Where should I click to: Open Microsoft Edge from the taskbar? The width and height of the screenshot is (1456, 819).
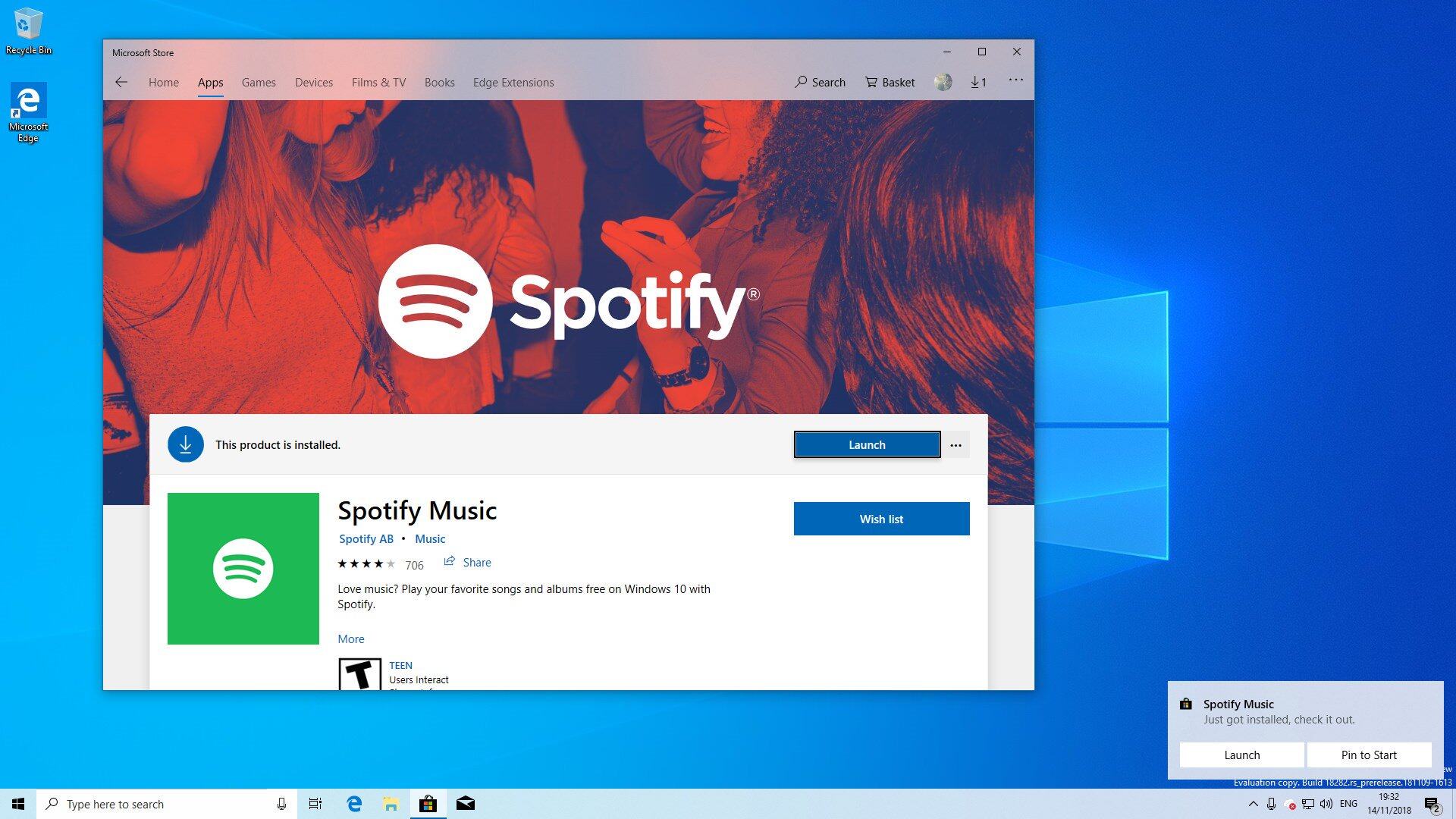pos(354,804)
